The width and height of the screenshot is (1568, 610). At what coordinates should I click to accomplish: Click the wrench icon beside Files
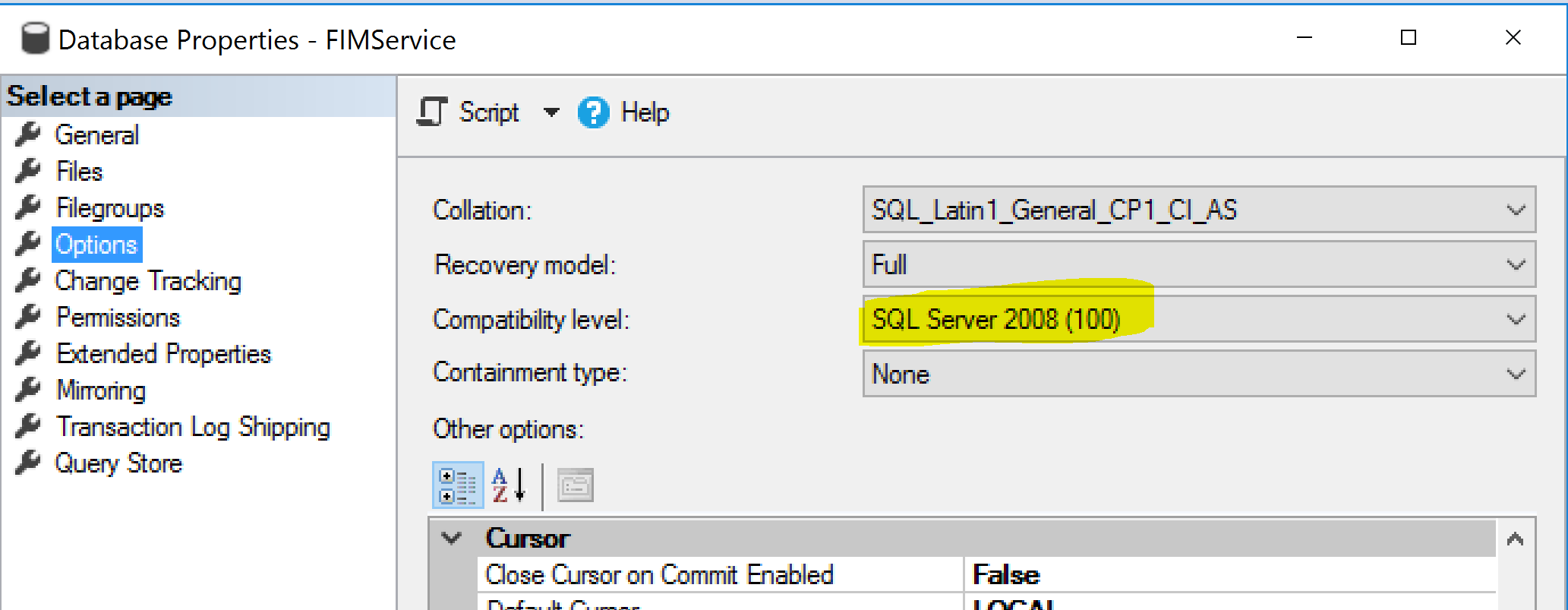pyautogui.click(x=28, y=171)
